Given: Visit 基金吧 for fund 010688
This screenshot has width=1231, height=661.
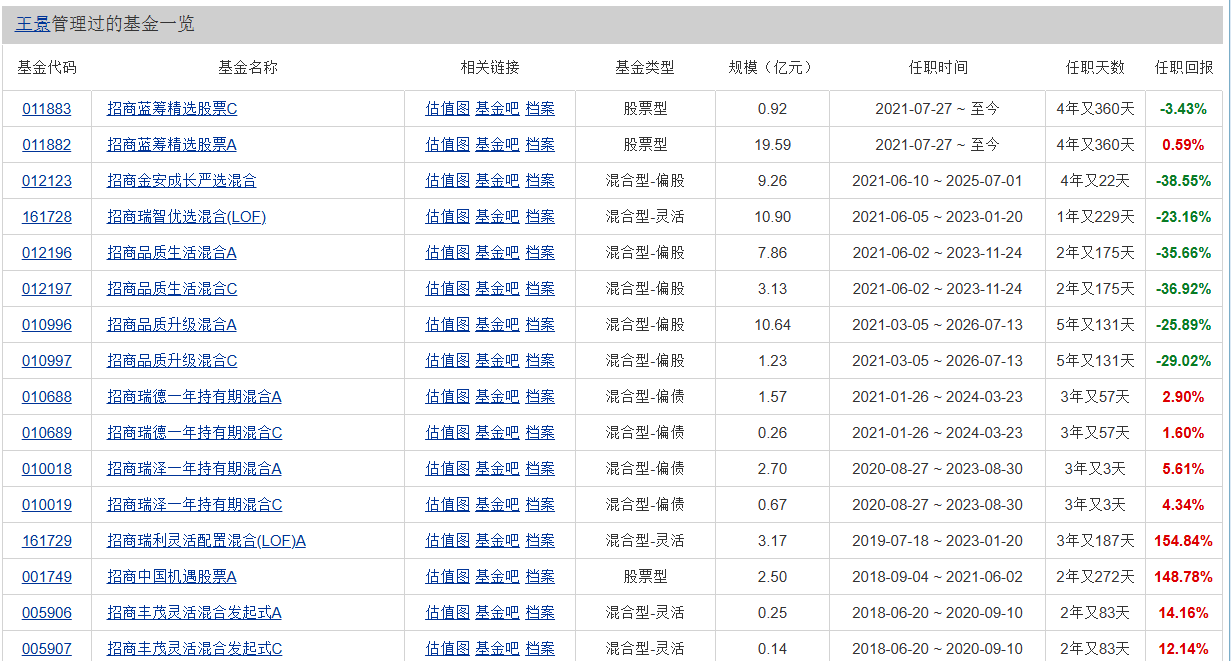Looking at the screenshot, I should (x=497, y=397).
